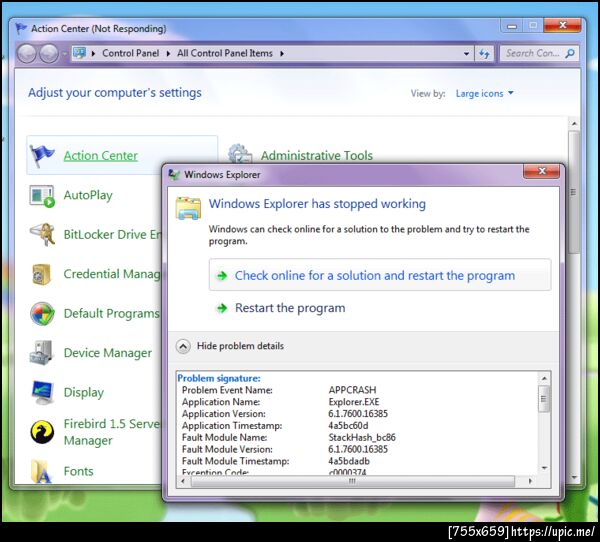Click the StackHash_bc86 fault module name
Screen dimensions: 600x542
(x=362, y=438)
